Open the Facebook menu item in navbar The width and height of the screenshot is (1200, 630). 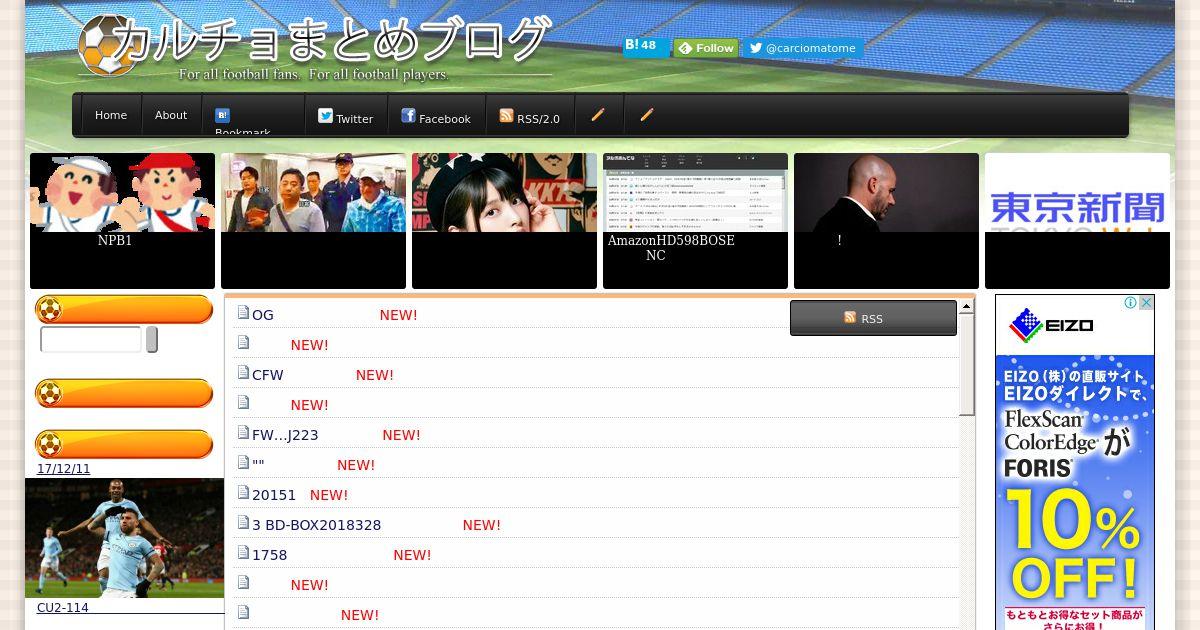pos(436,115)
